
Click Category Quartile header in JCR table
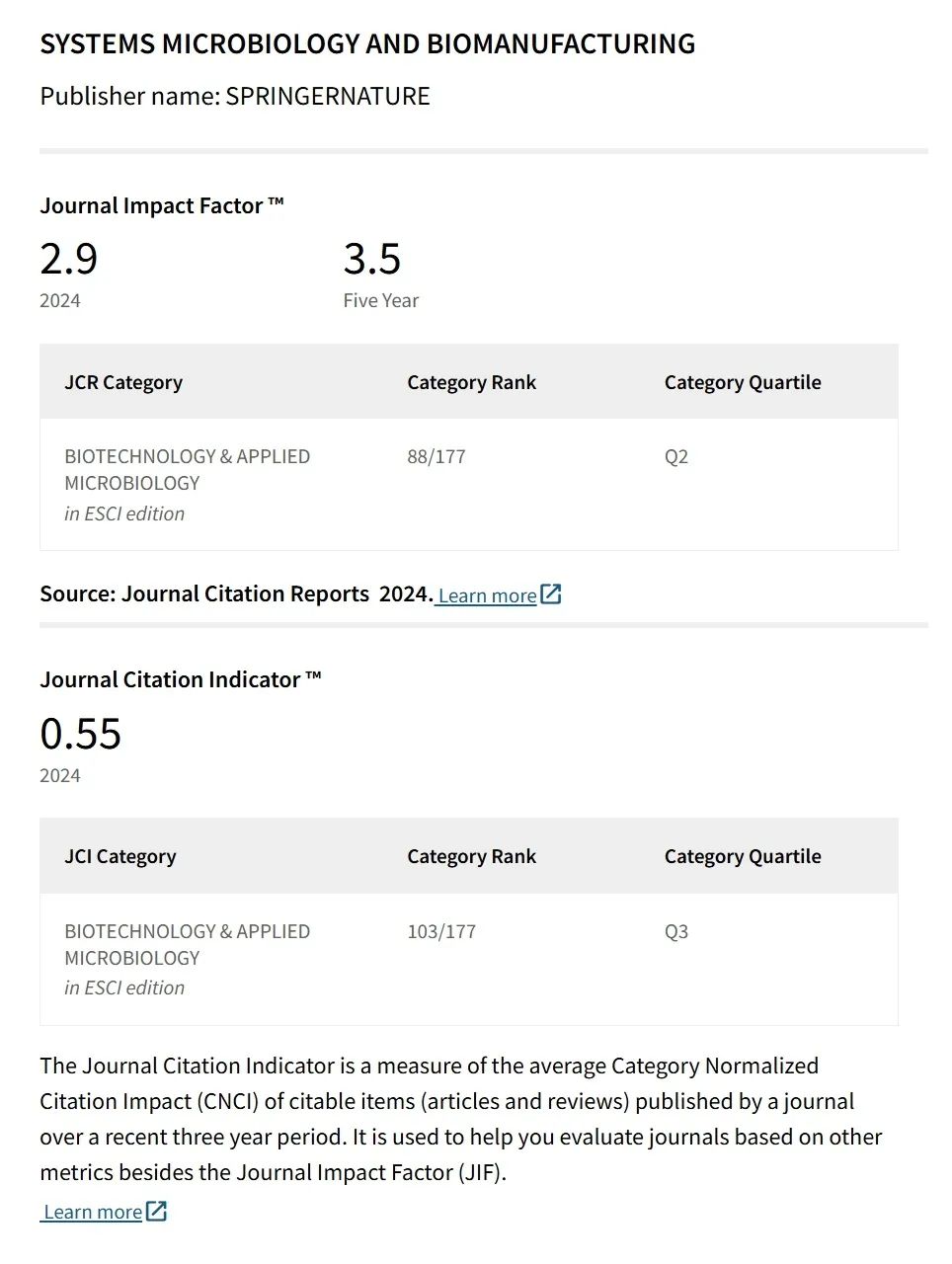743,382
